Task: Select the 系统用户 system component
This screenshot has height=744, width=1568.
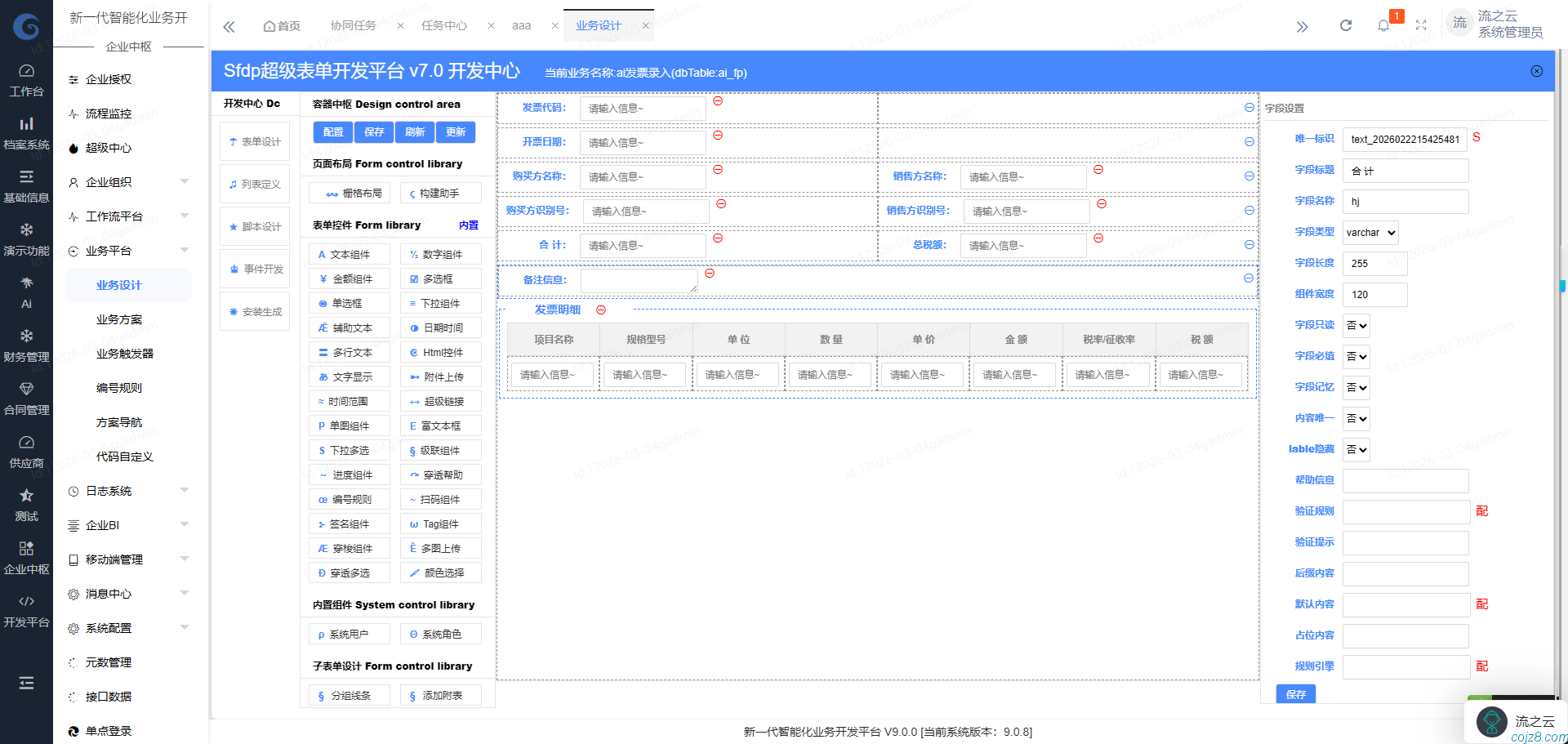Action: pyautogui.click(x=349, y=633)
